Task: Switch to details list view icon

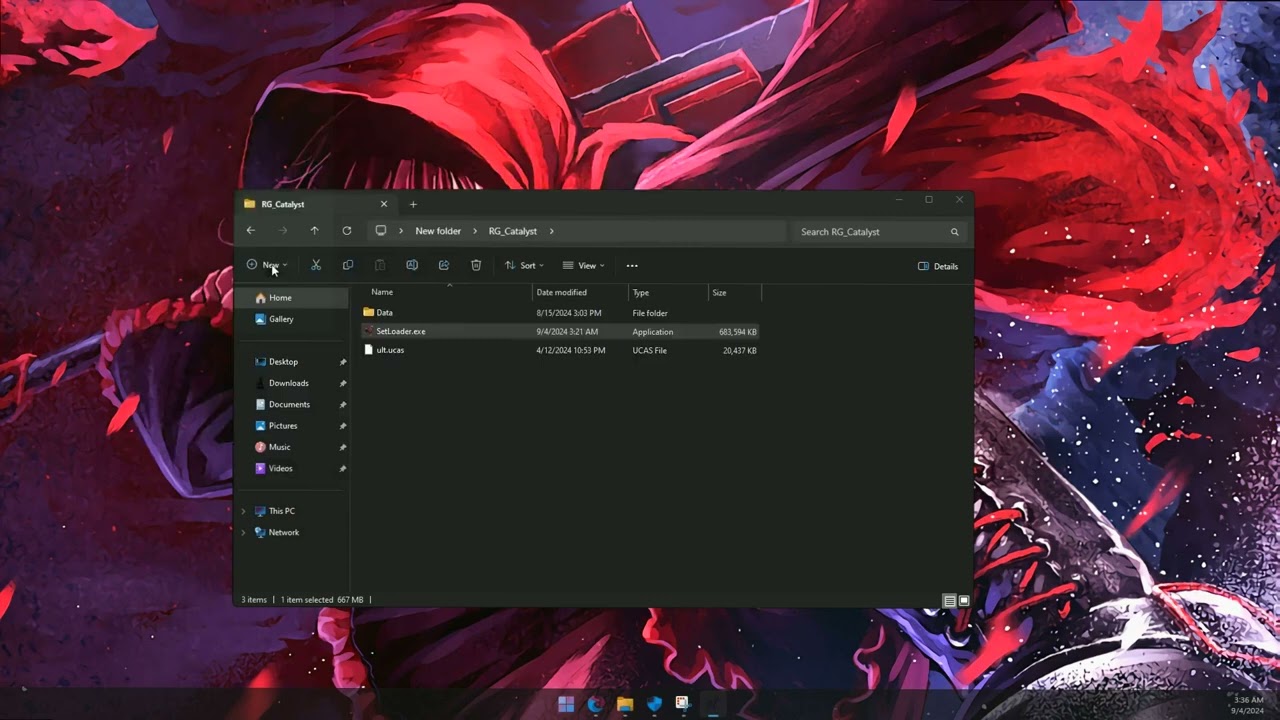Action: pyautogui.click(x=949, y=601)
